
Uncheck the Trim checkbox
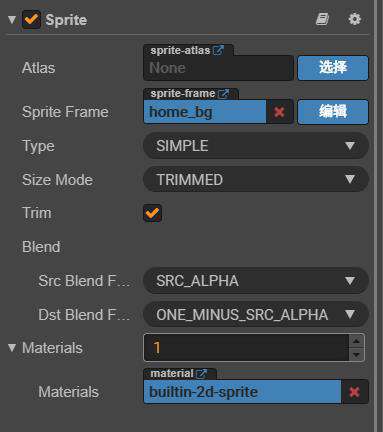[x=152, y=213]
